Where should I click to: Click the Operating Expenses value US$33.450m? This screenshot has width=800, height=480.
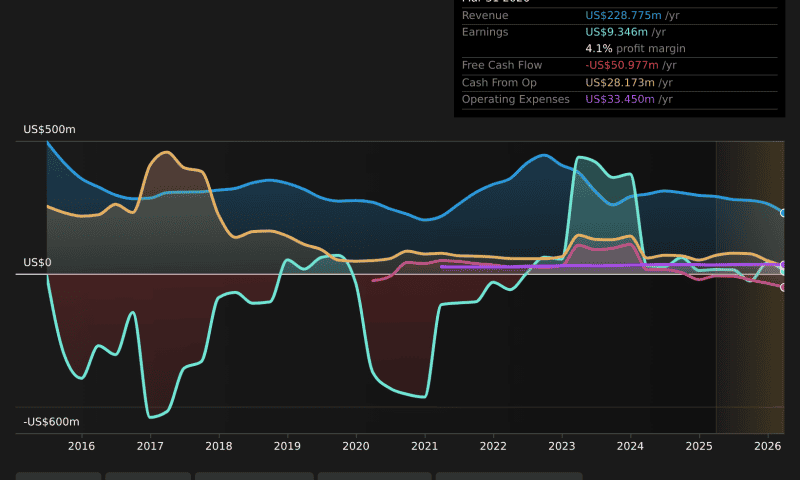tap(619, 99)
